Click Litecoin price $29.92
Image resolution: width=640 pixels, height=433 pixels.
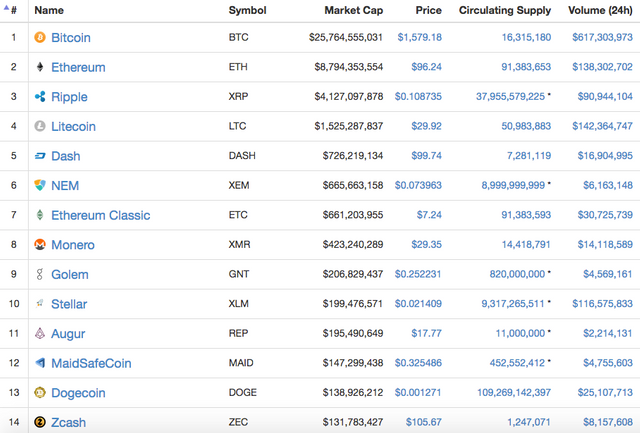427,126
